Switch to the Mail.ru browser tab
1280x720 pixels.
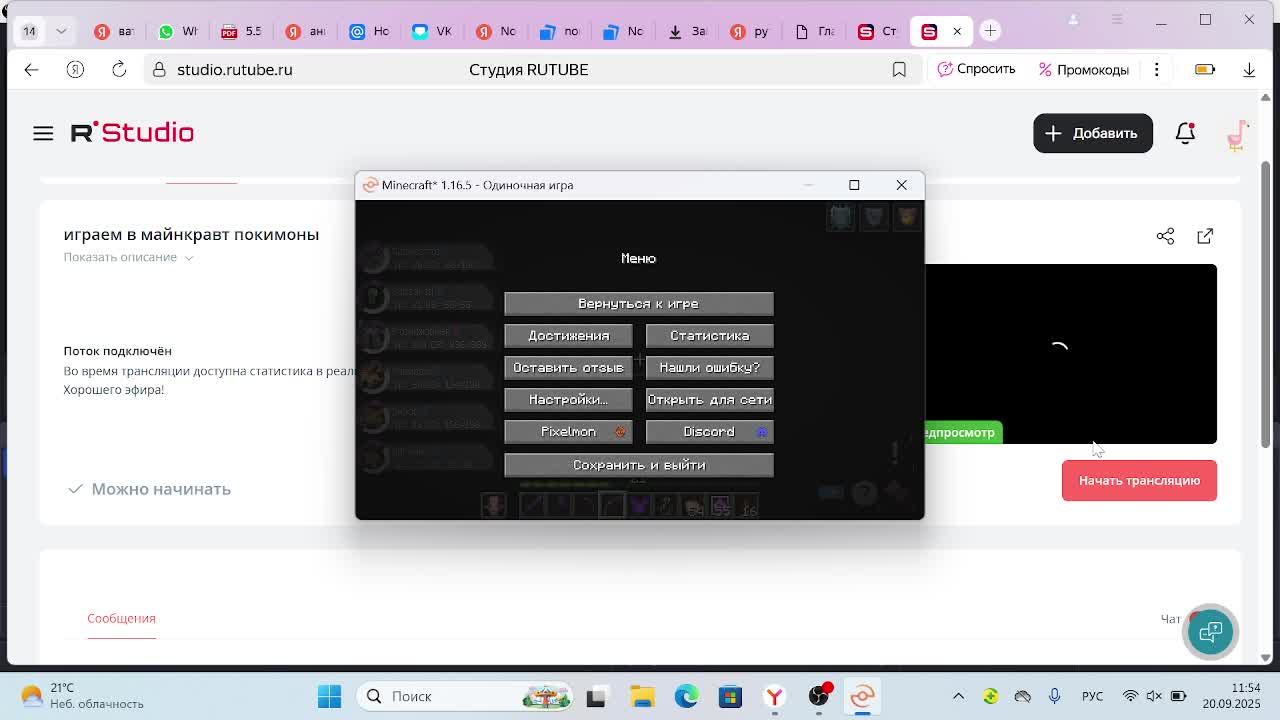pyautogui.click(x=368, y=31)
